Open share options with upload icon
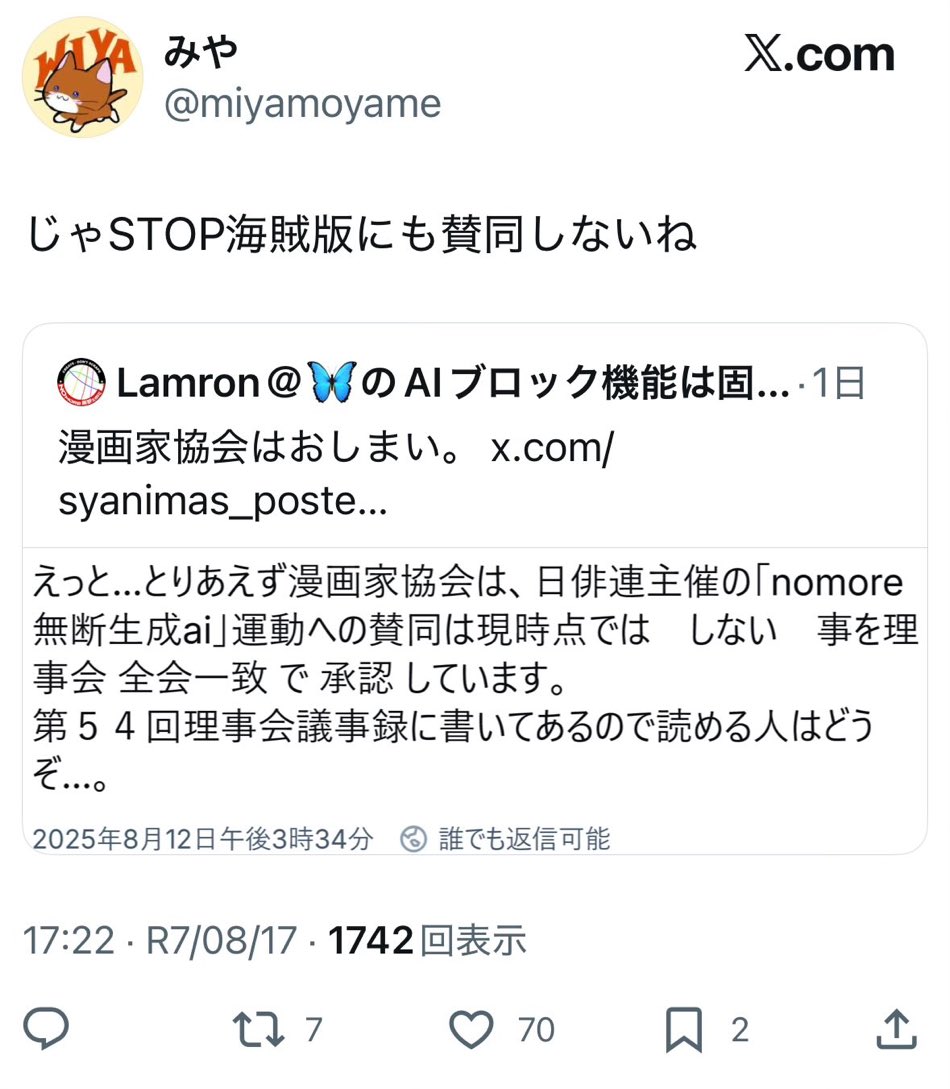This screenshot has width=950, height=1089. (x=897, y=1029)
